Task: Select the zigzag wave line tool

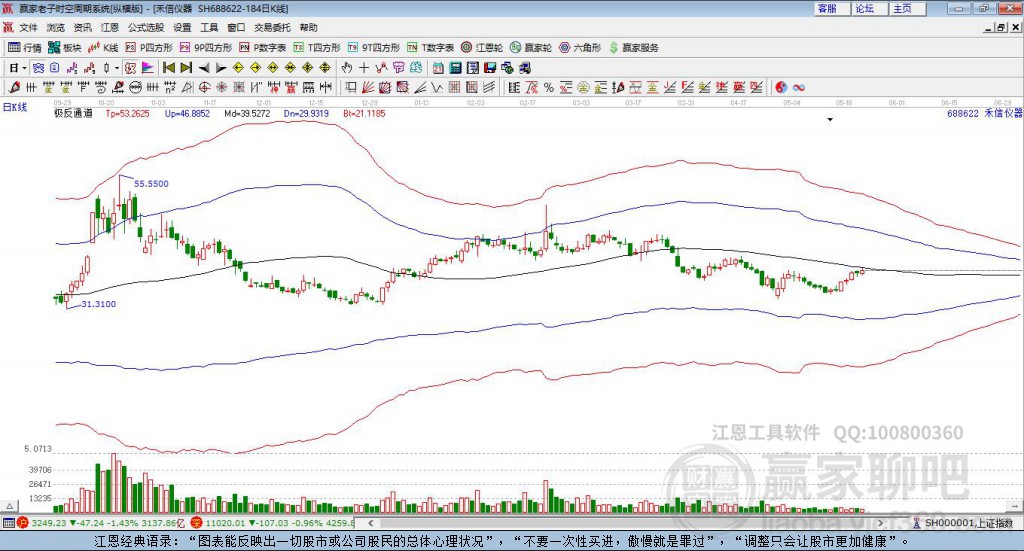Action: click(436, 87)
